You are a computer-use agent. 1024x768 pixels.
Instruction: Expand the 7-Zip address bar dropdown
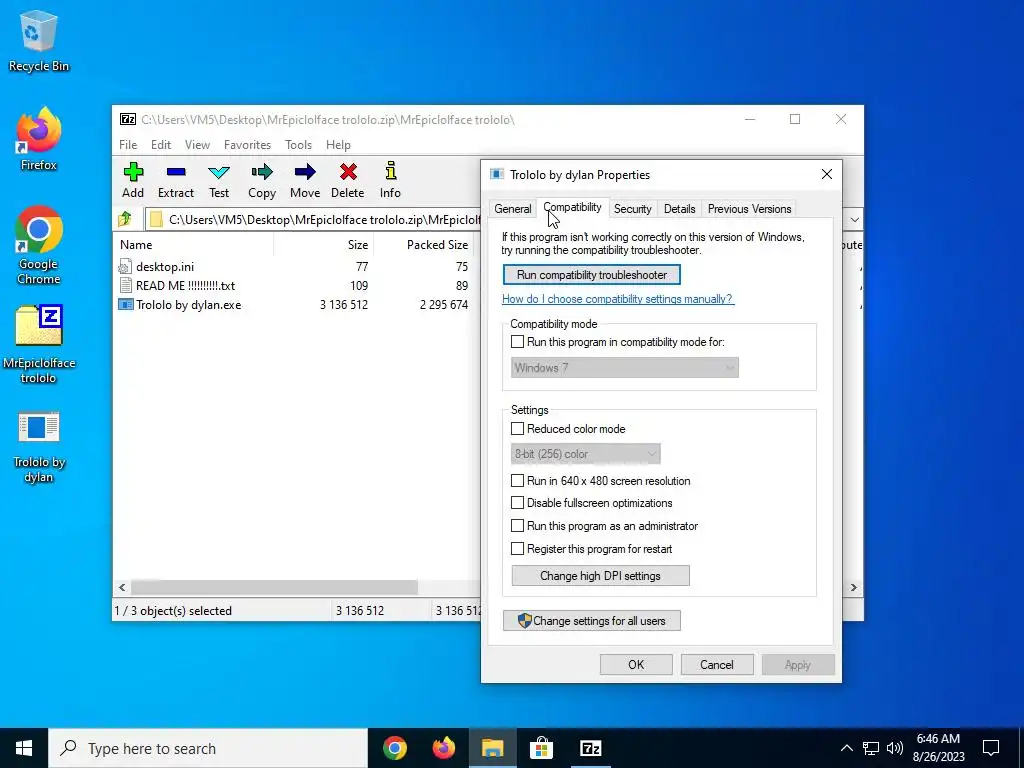[854, 219]
